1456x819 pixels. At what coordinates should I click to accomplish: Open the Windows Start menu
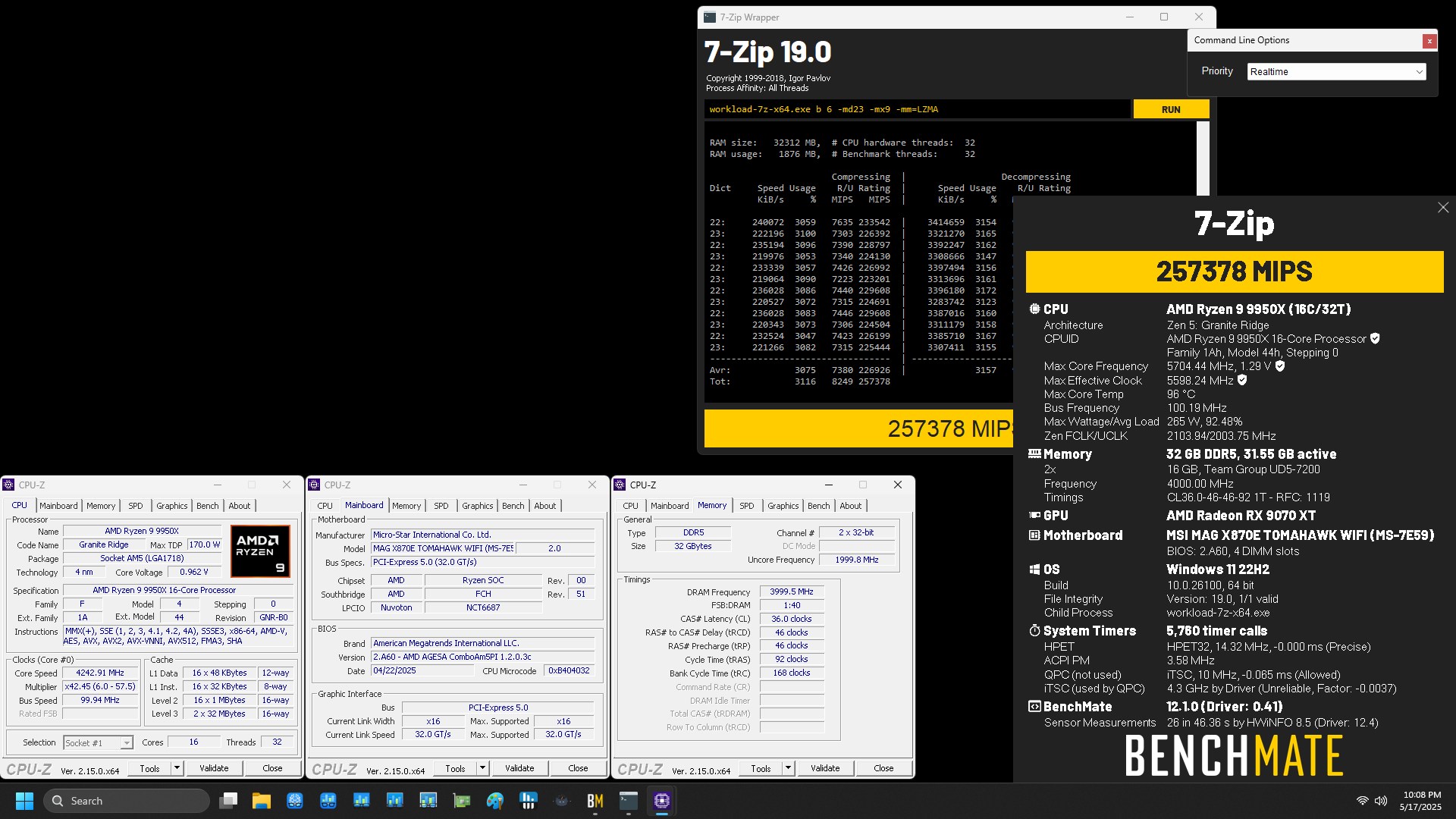click(24, 801)
